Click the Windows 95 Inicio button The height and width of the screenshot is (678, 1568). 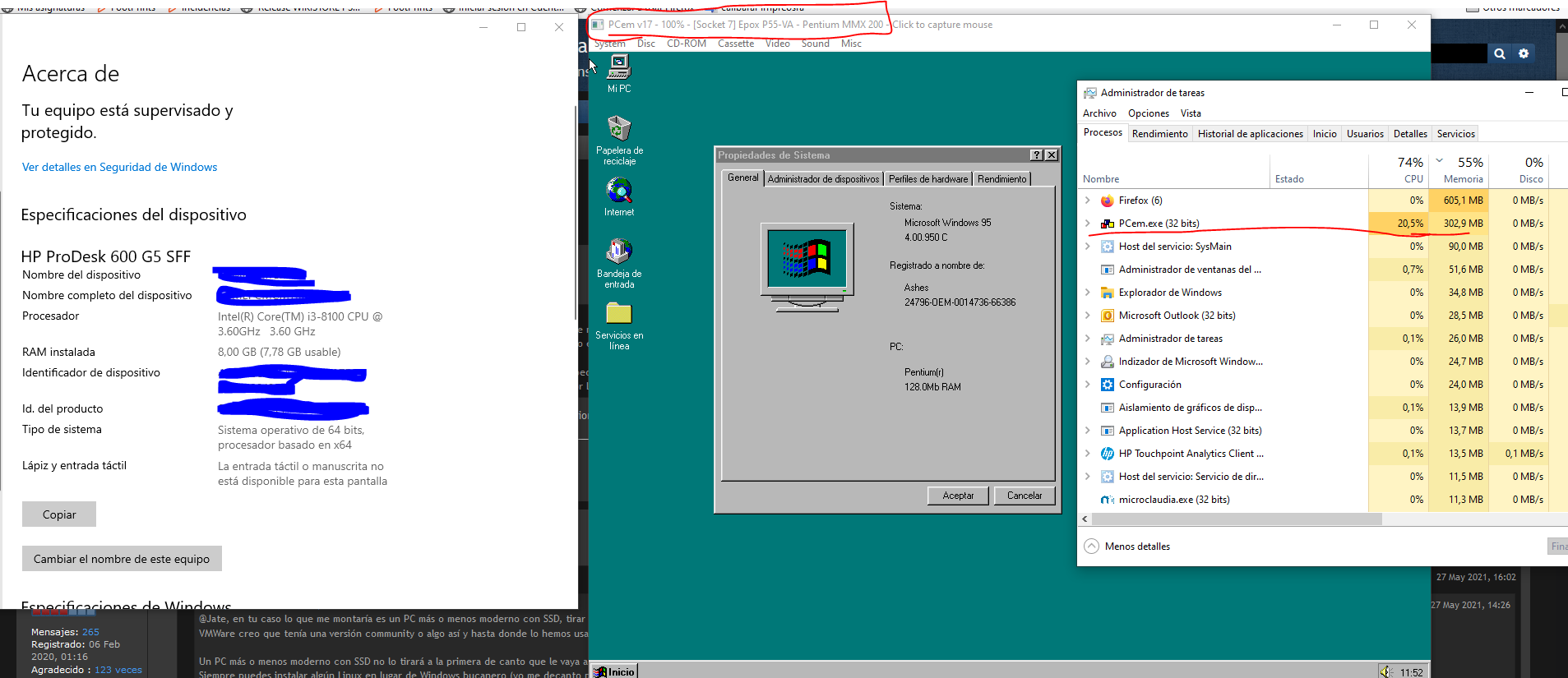point(614,671)
